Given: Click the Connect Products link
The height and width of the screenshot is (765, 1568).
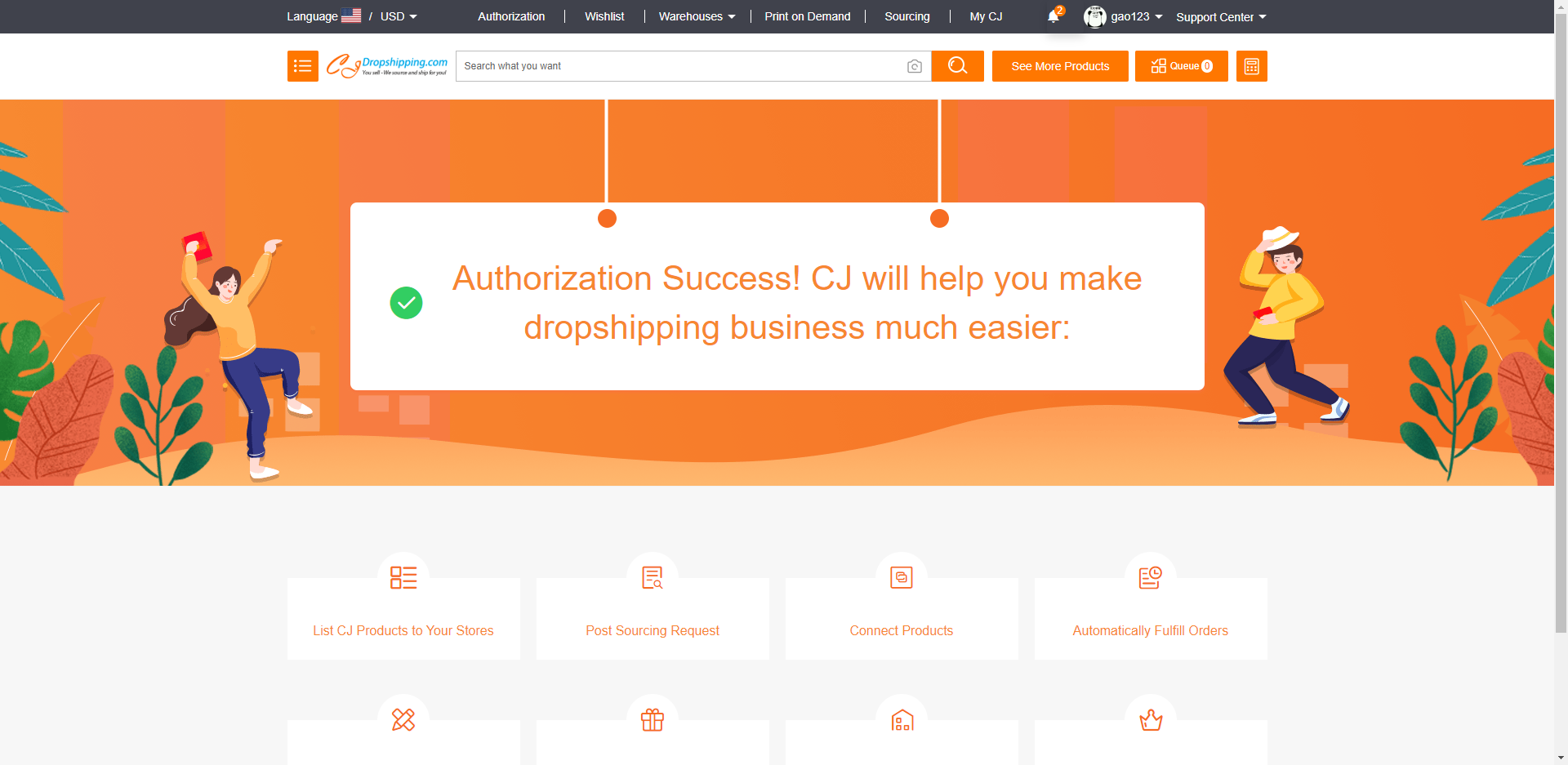Looking at the screenshot, I should tap(901, 630).
